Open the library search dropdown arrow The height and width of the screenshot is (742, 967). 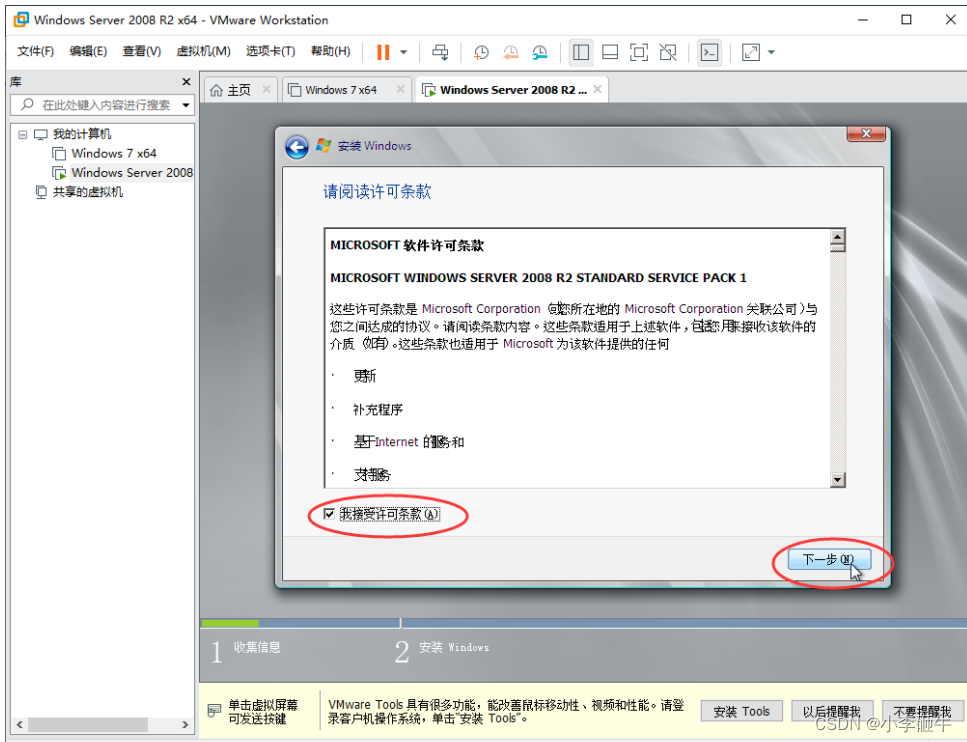click(186, 105)
